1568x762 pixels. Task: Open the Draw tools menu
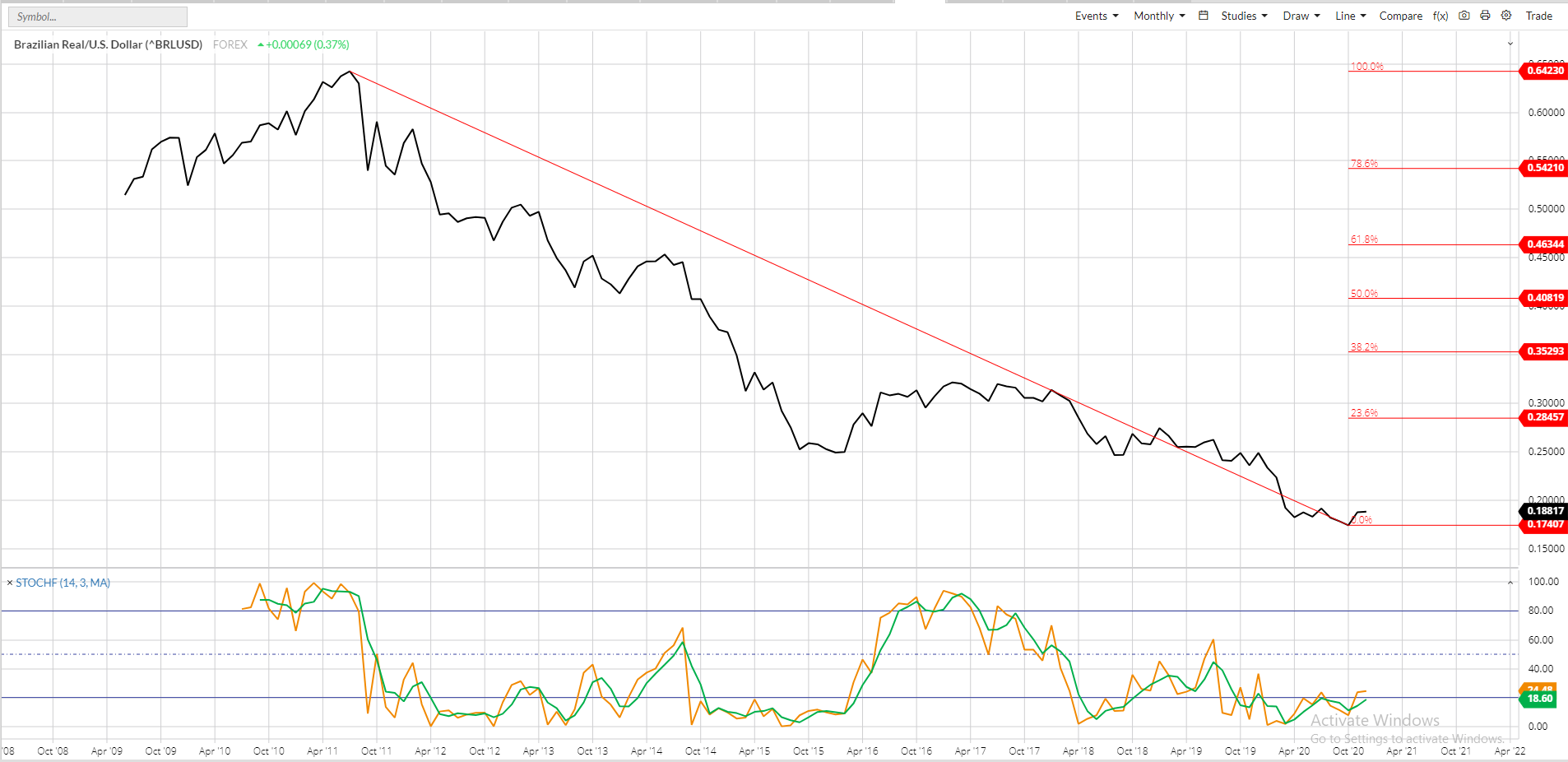1301,16
